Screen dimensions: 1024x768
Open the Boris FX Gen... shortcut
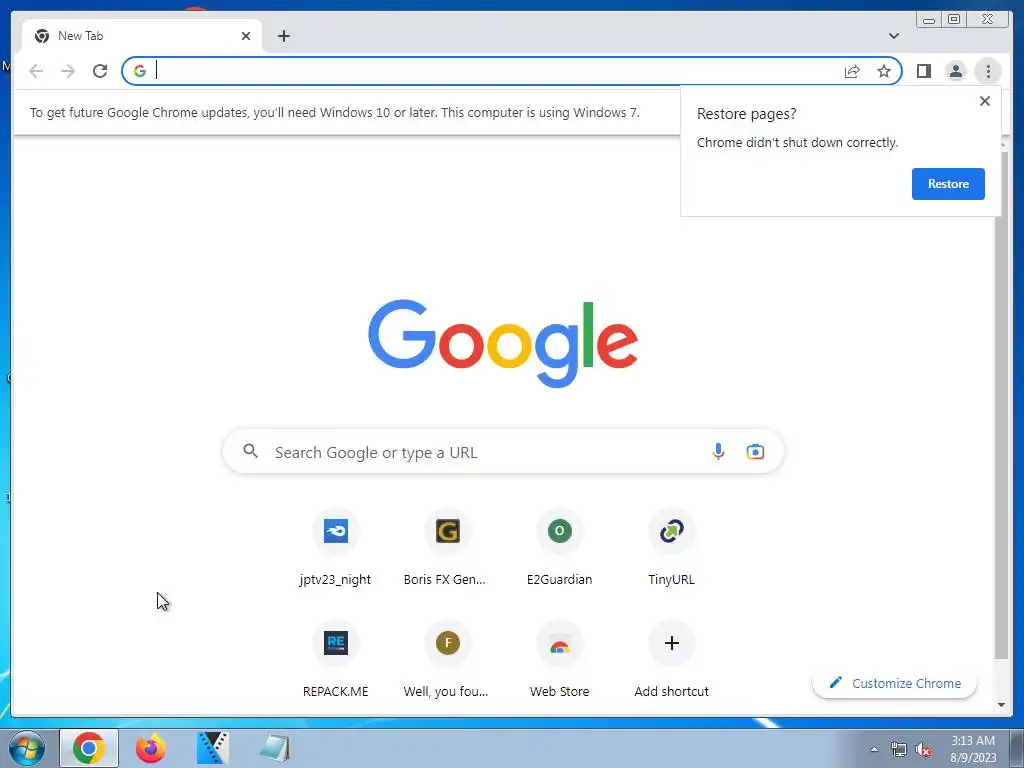coord(447,549)
